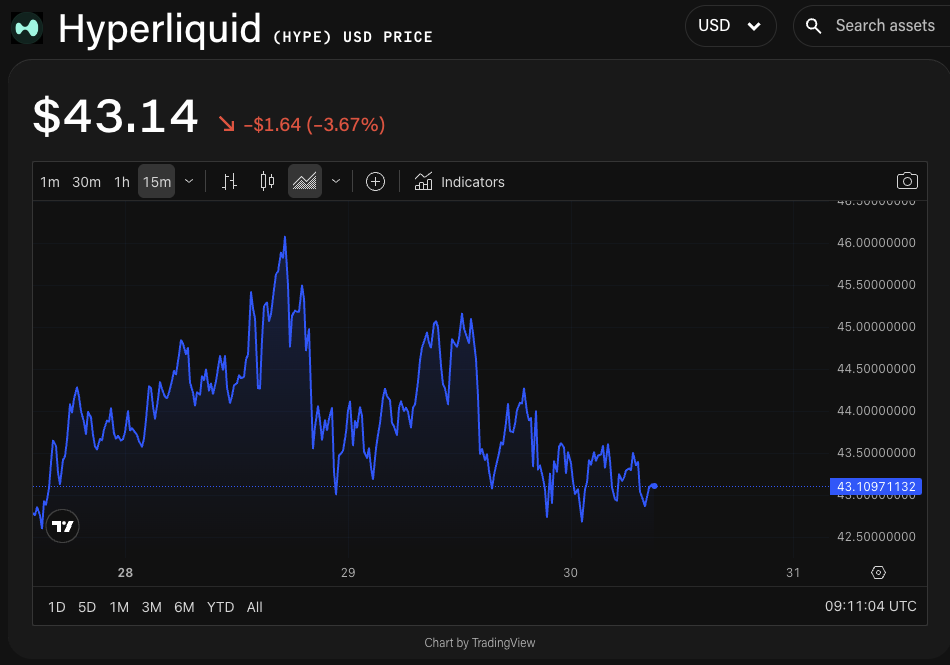The width and height of the screenshot is (950, 665).
Task: Select the All time range tab
Action: coord(254,607)
